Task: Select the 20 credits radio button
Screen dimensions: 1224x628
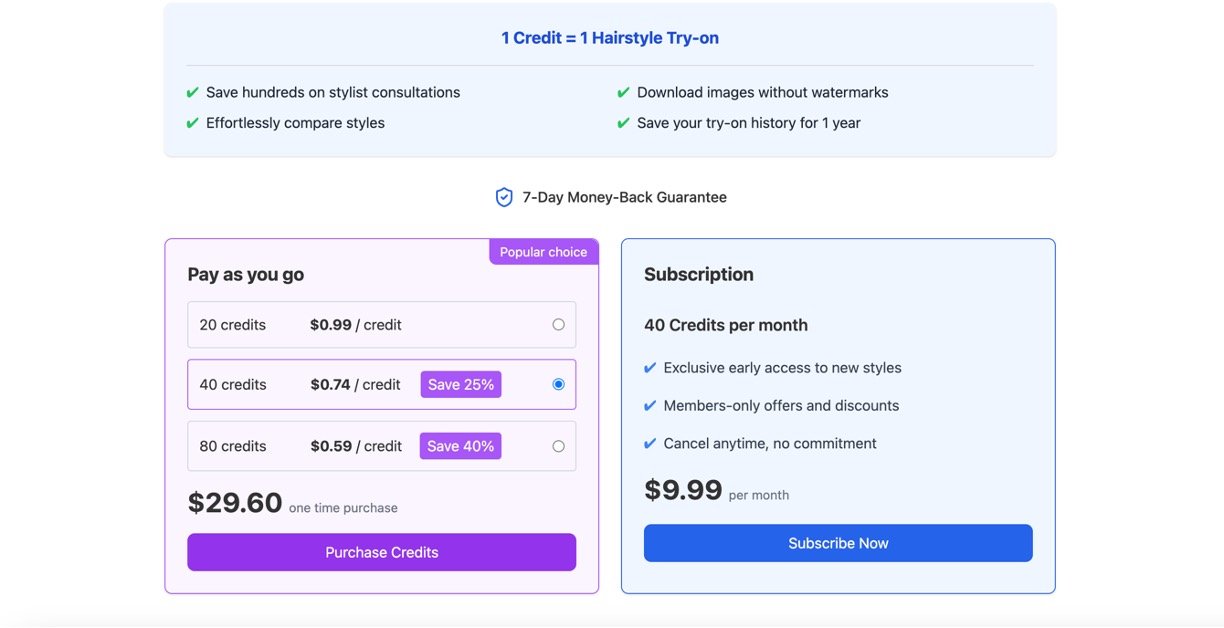Action: pos(558,325)
